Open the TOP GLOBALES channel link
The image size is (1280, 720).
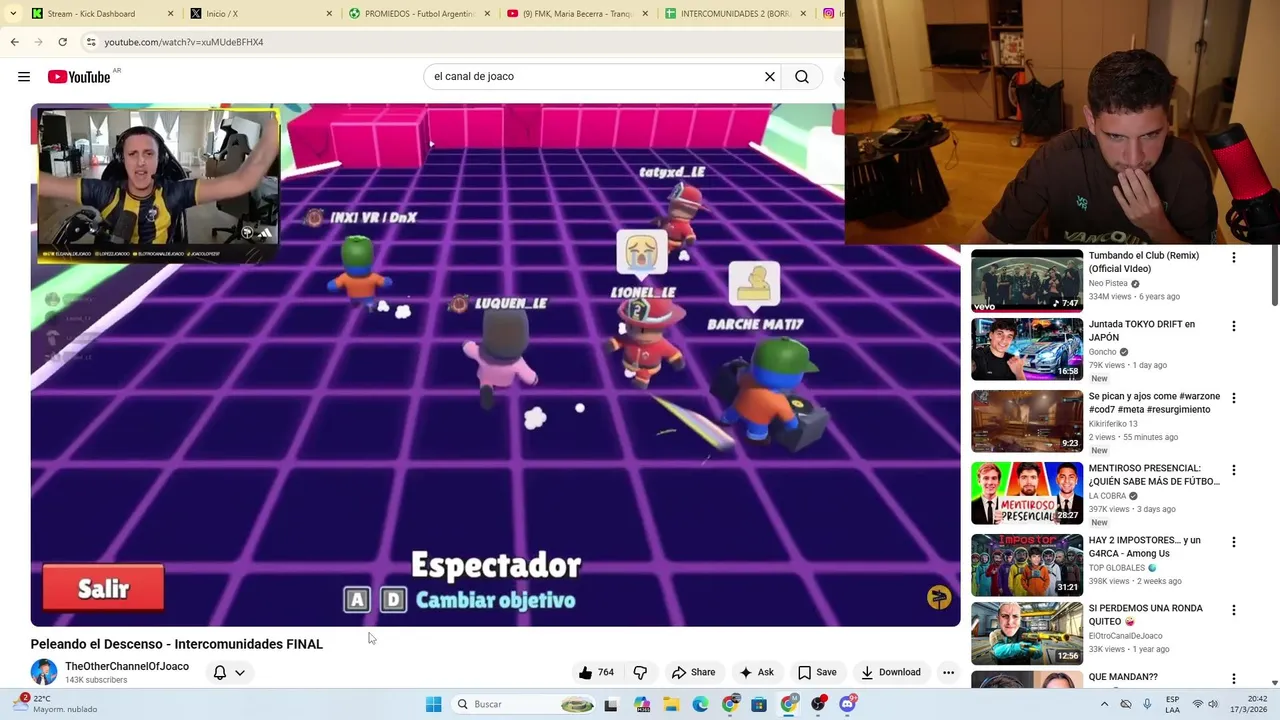[1117, 568]
